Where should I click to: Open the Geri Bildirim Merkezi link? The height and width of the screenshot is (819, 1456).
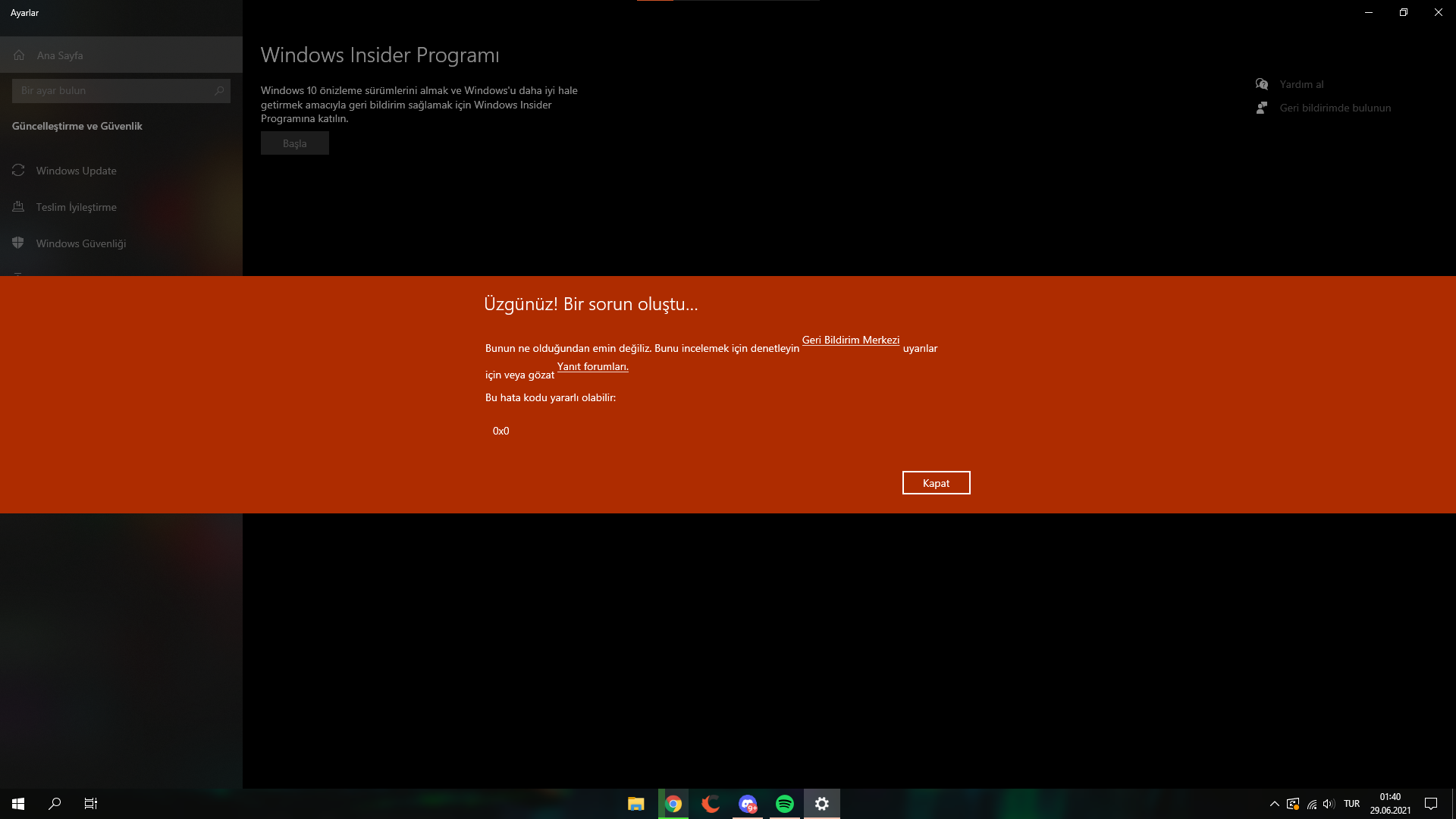click(850, 340)
